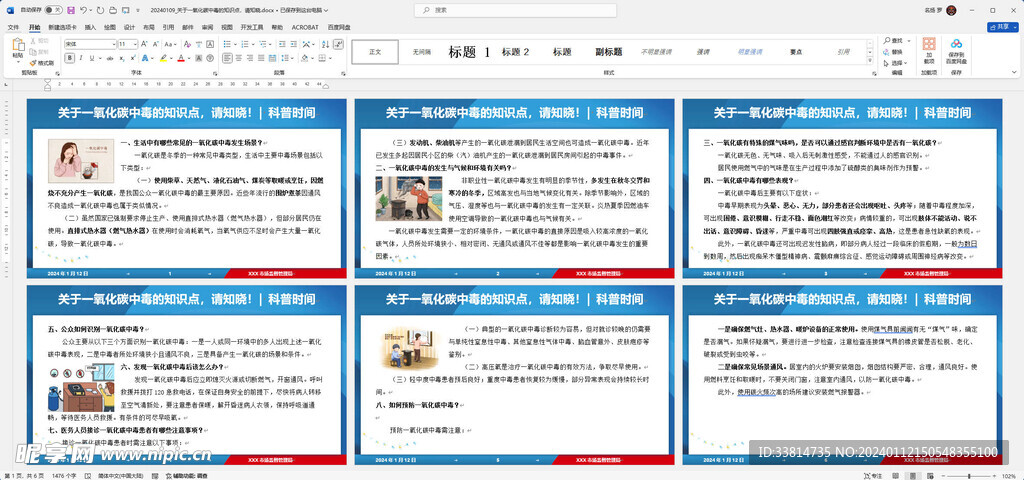
Task: Justify the paragraph text
Action: pyautogui.click(x=261, y=58)
